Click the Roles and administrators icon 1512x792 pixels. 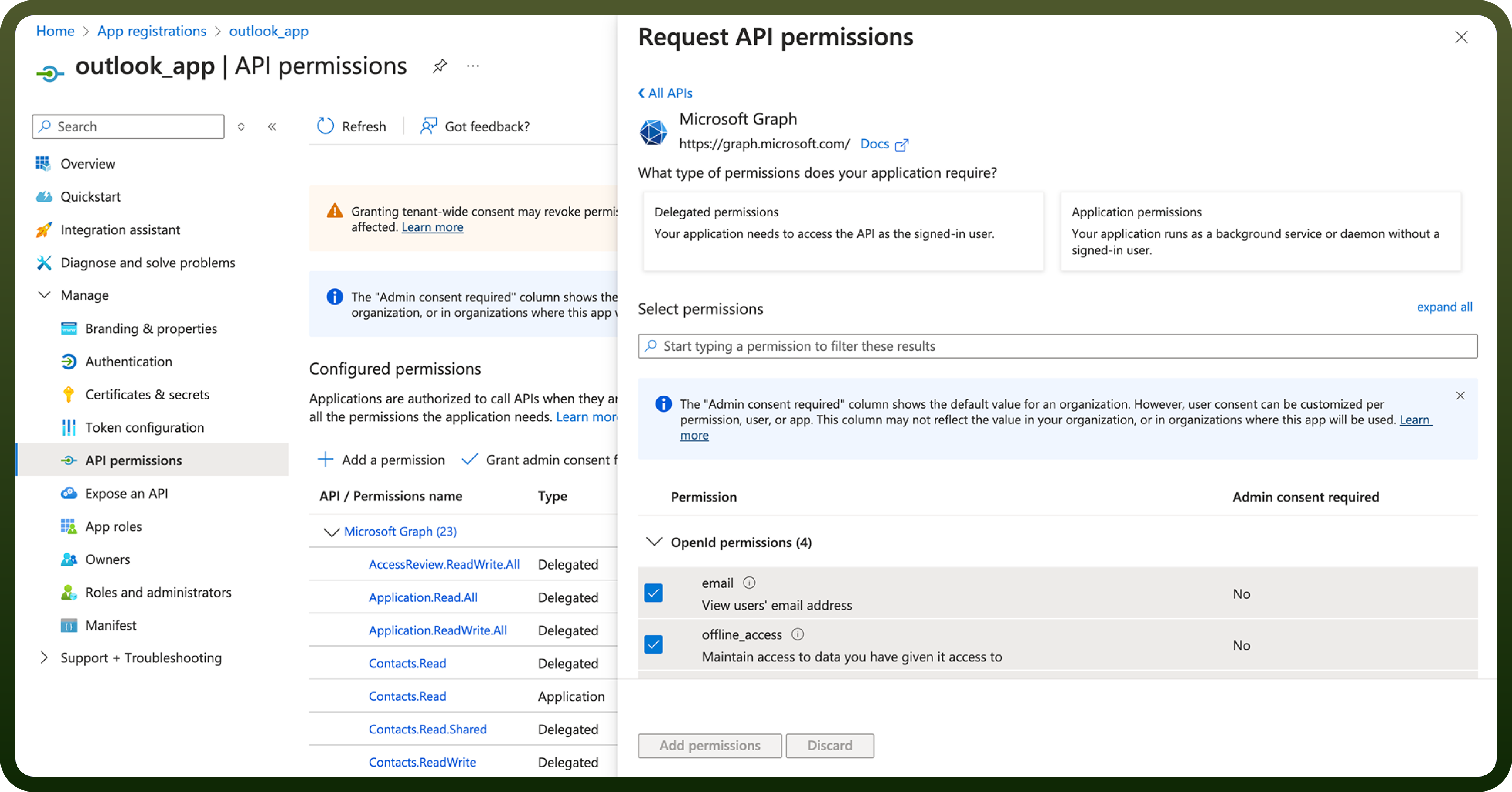coord(69,592)
